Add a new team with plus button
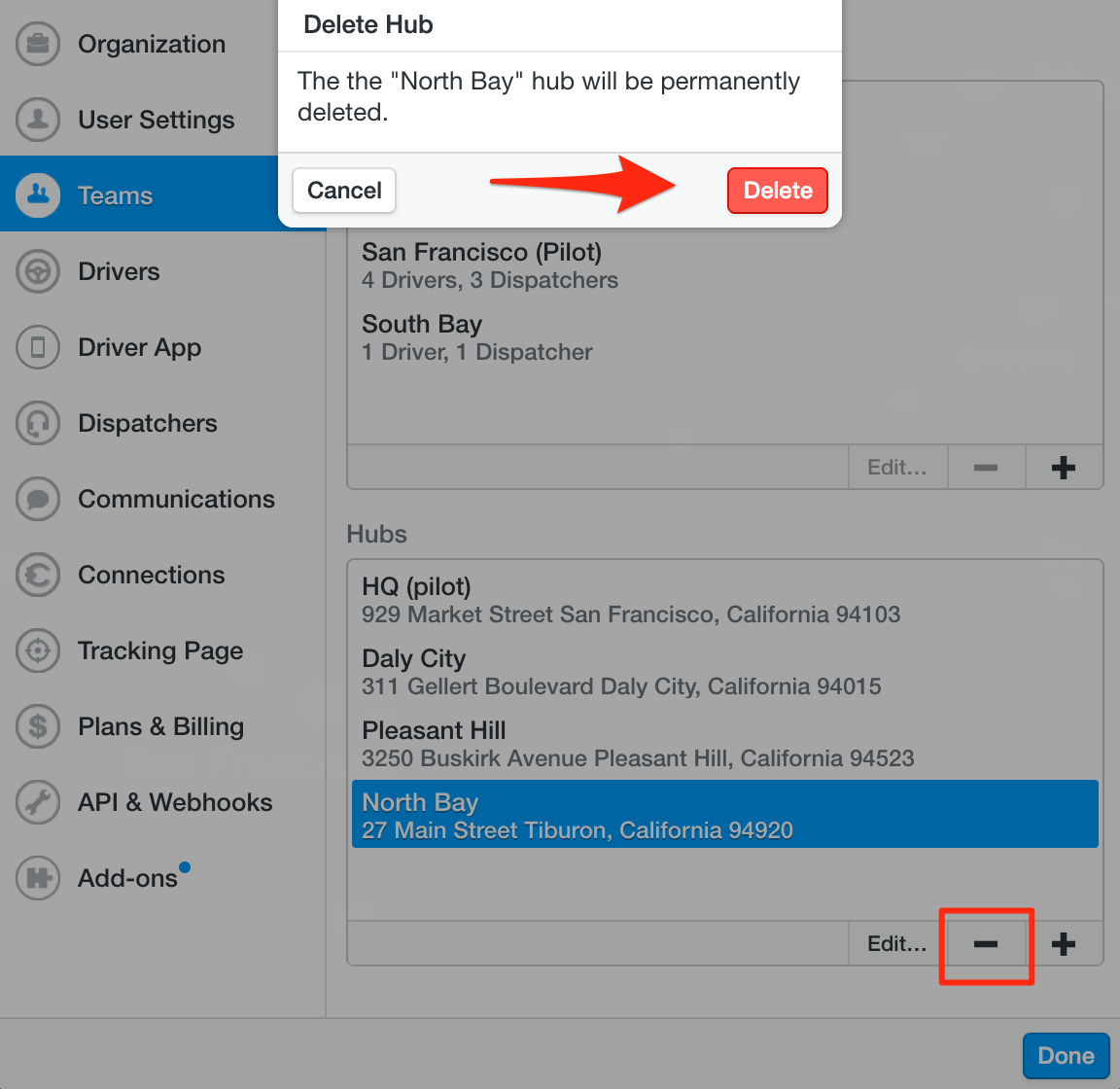The width and height of the screenshot is (1120, 1089). tap(1064, 468)
